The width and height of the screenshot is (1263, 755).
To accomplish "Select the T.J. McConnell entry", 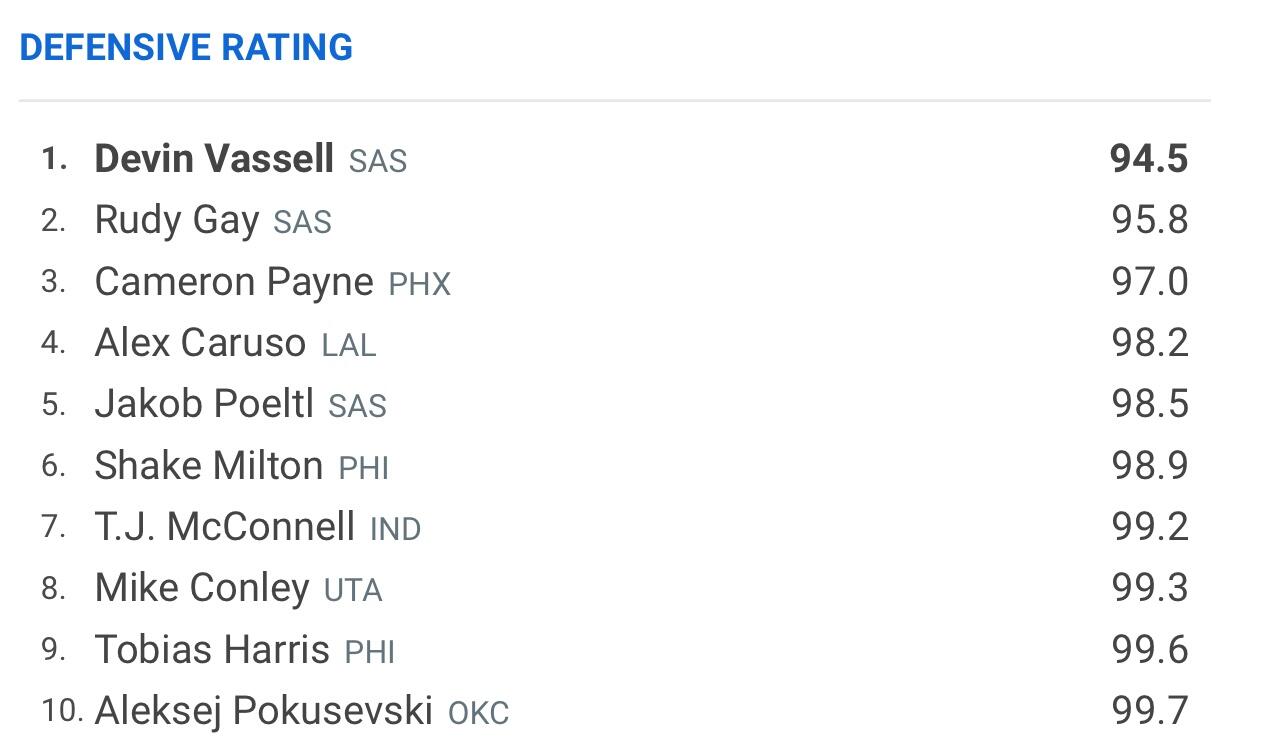I will tap(225, 527).
